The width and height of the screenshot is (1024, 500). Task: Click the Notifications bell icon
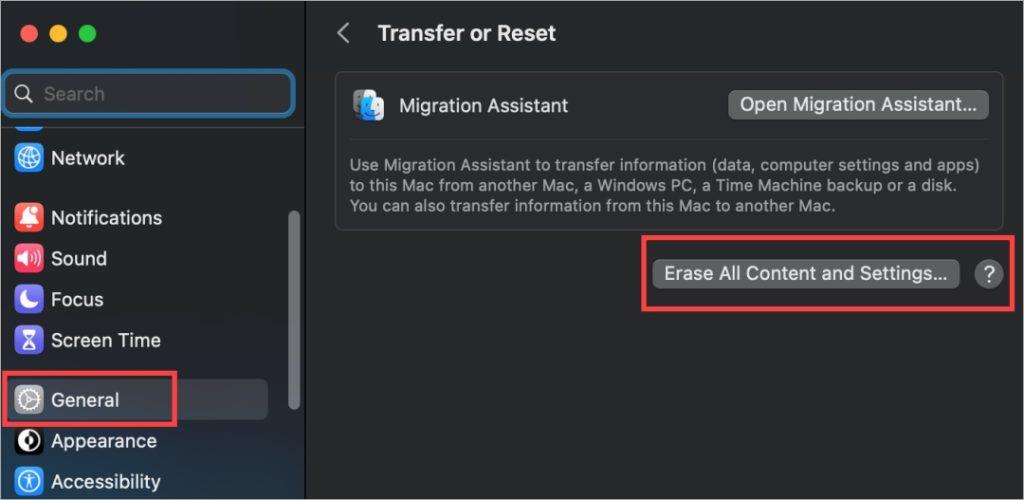[x=29, y=217]
